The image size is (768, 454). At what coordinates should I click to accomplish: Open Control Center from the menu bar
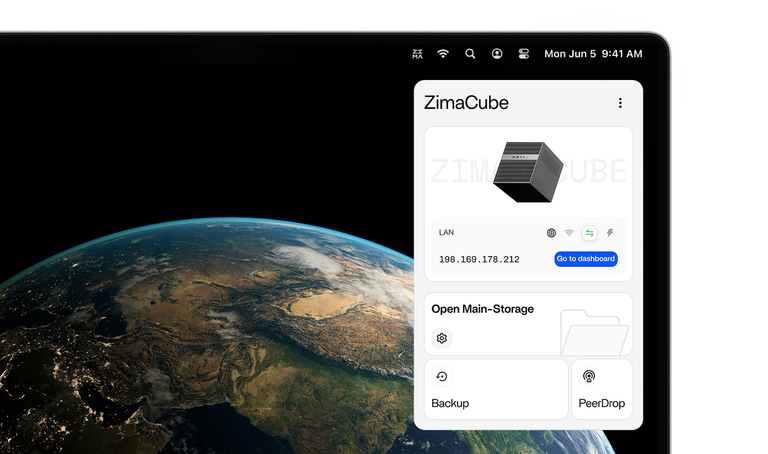coord(523,54)
